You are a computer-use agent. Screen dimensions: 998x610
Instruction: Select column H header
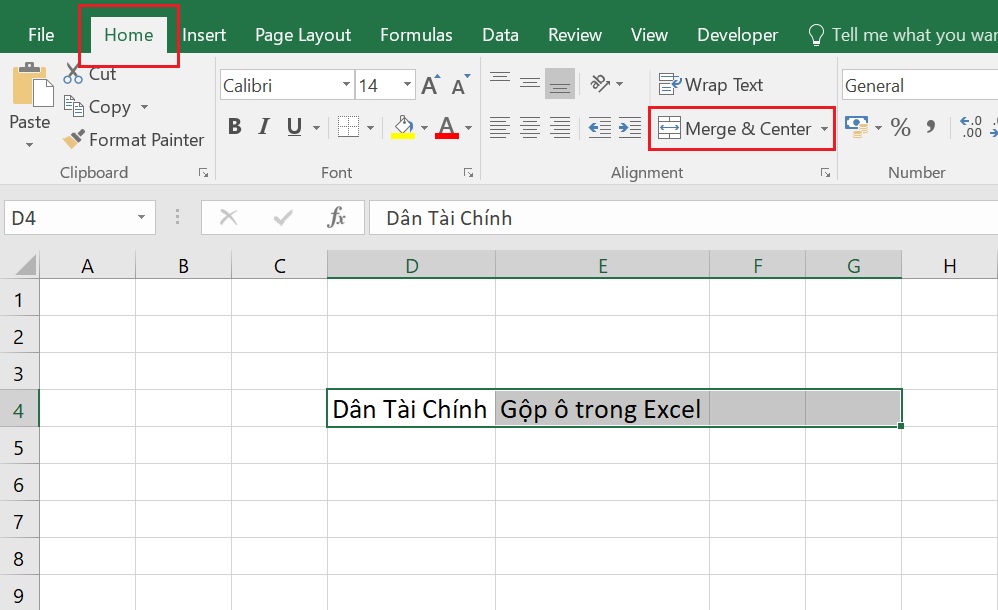tap(950, 266)
